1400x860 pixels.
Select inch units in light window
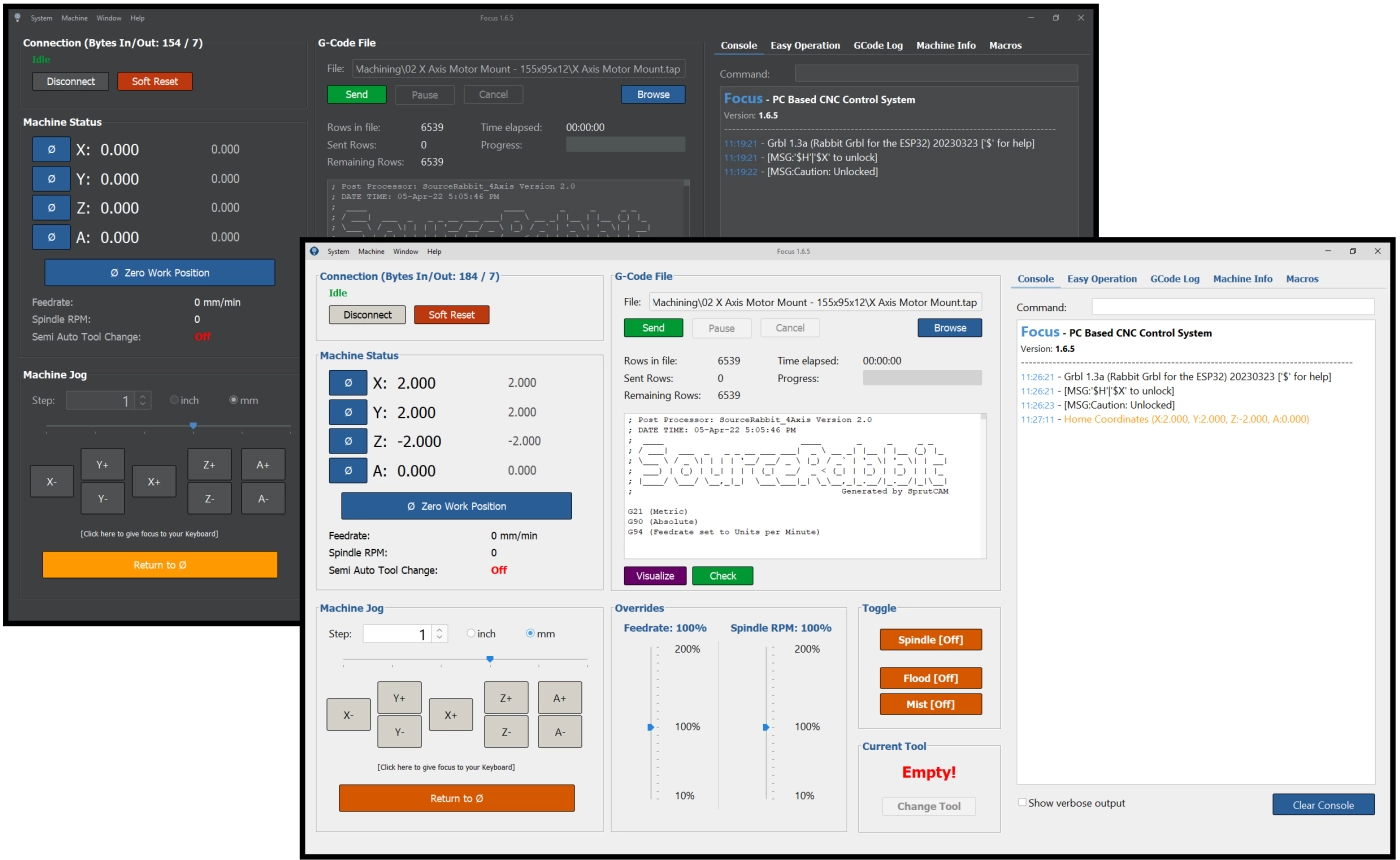coord(472,634)
